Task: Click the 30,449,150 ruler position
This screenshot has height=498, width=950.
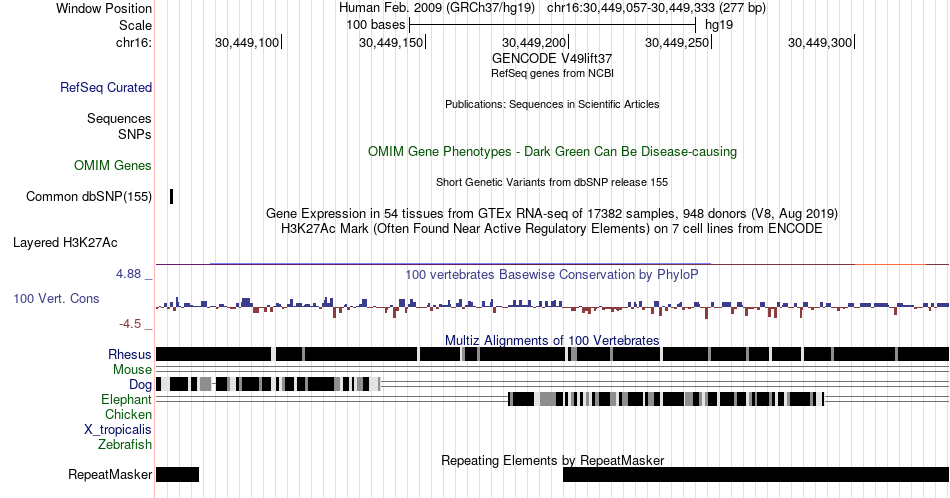Action: tap(391, 42)
